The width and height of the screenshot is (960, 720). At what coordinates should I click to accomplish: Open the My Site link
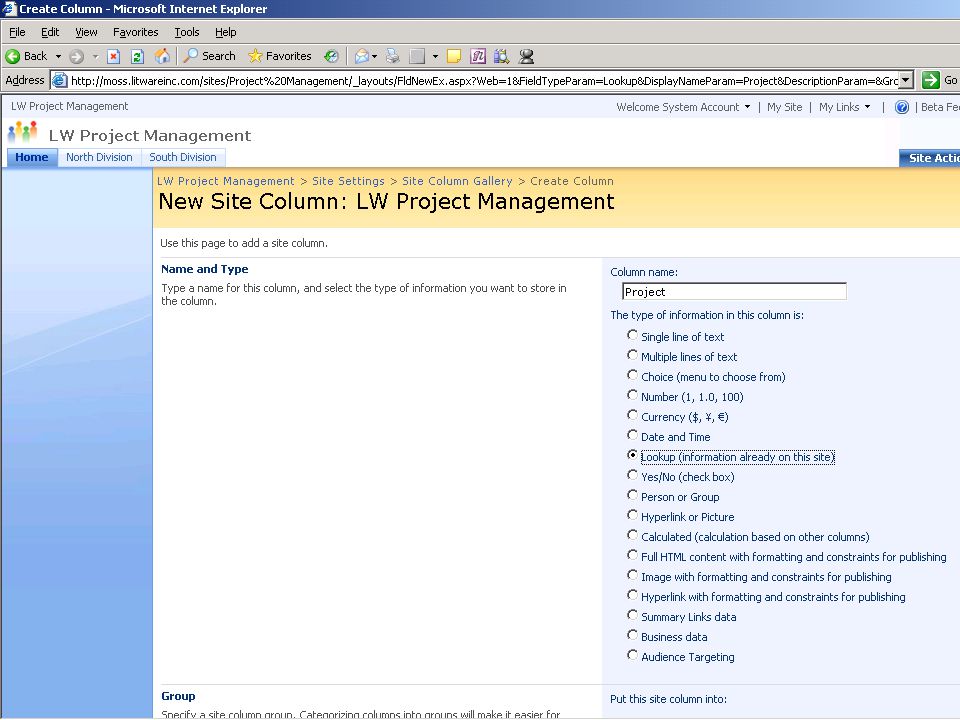point(784,107)
